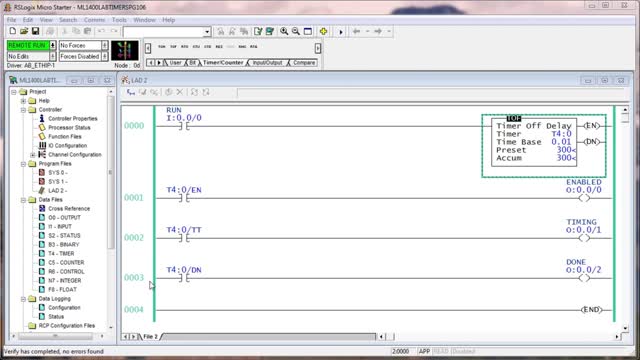The width and height of the screenshot is (640, 360).
Task: Open the REMOTE RUN mode dropdown
Action: coord(53,45)
